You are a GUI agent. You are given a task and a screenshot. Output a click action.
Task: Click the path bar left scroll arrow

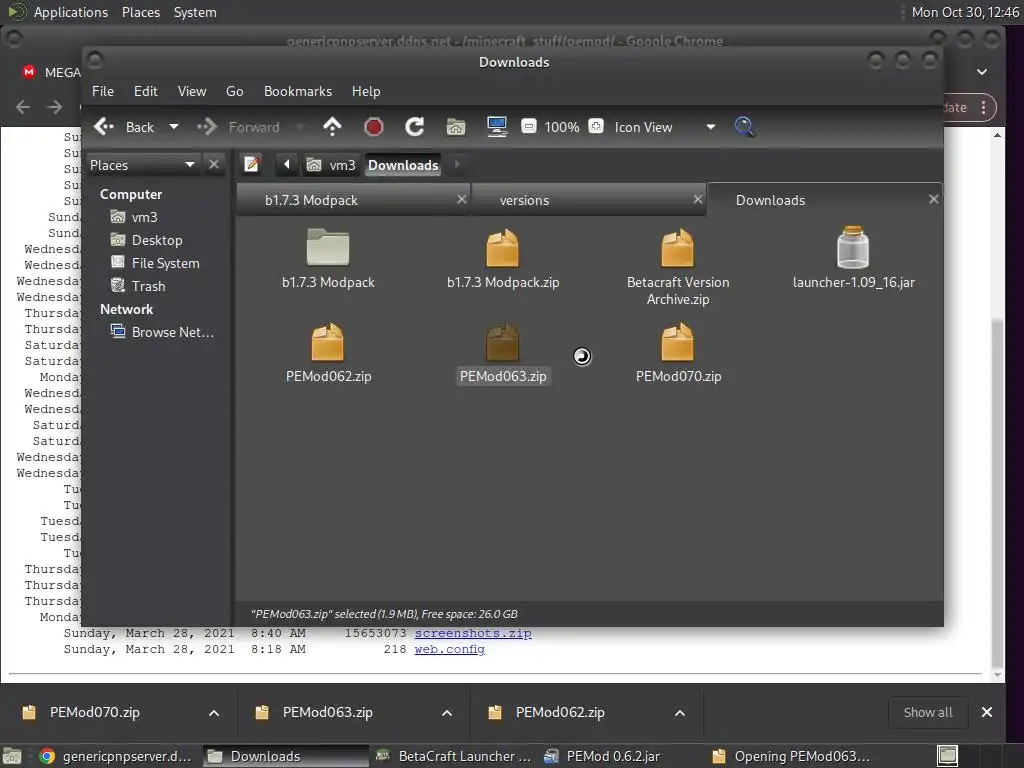[x=286, y=165]
